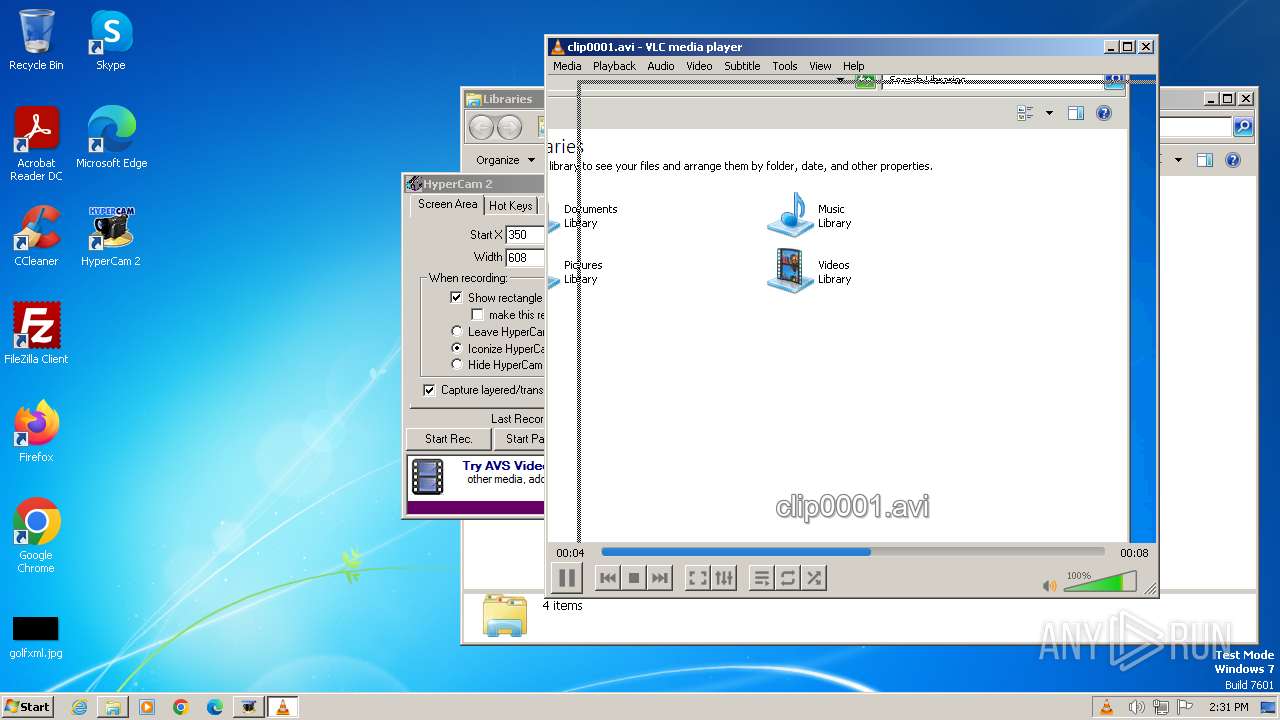Select Iconize HyperCam radio option

[457, 349]
